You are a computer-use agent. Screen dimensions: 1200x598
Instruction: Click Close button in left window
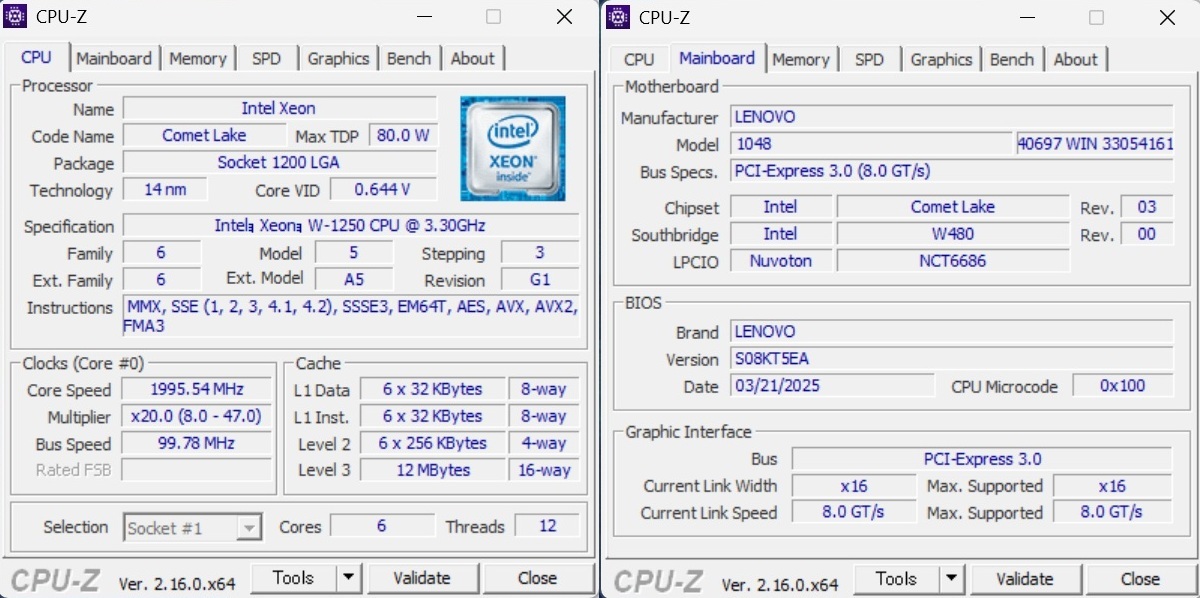[x=537, y=577]
